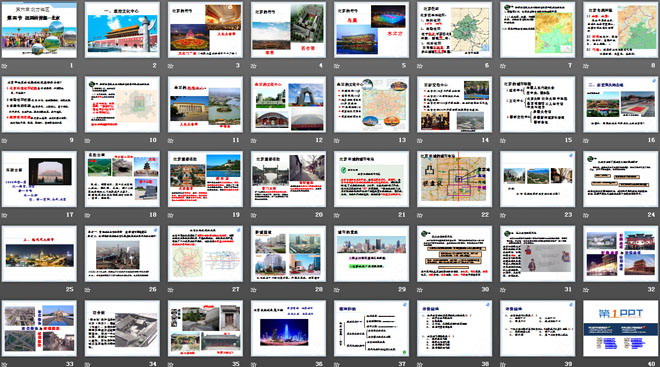Select slide 7 showing the terrain map
The height and width of the screenshot is (367, 660).
538,30
